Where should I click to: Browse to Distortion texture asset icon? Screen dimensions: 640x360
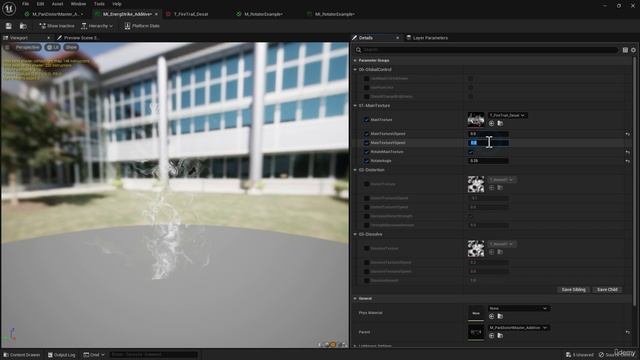500,188
